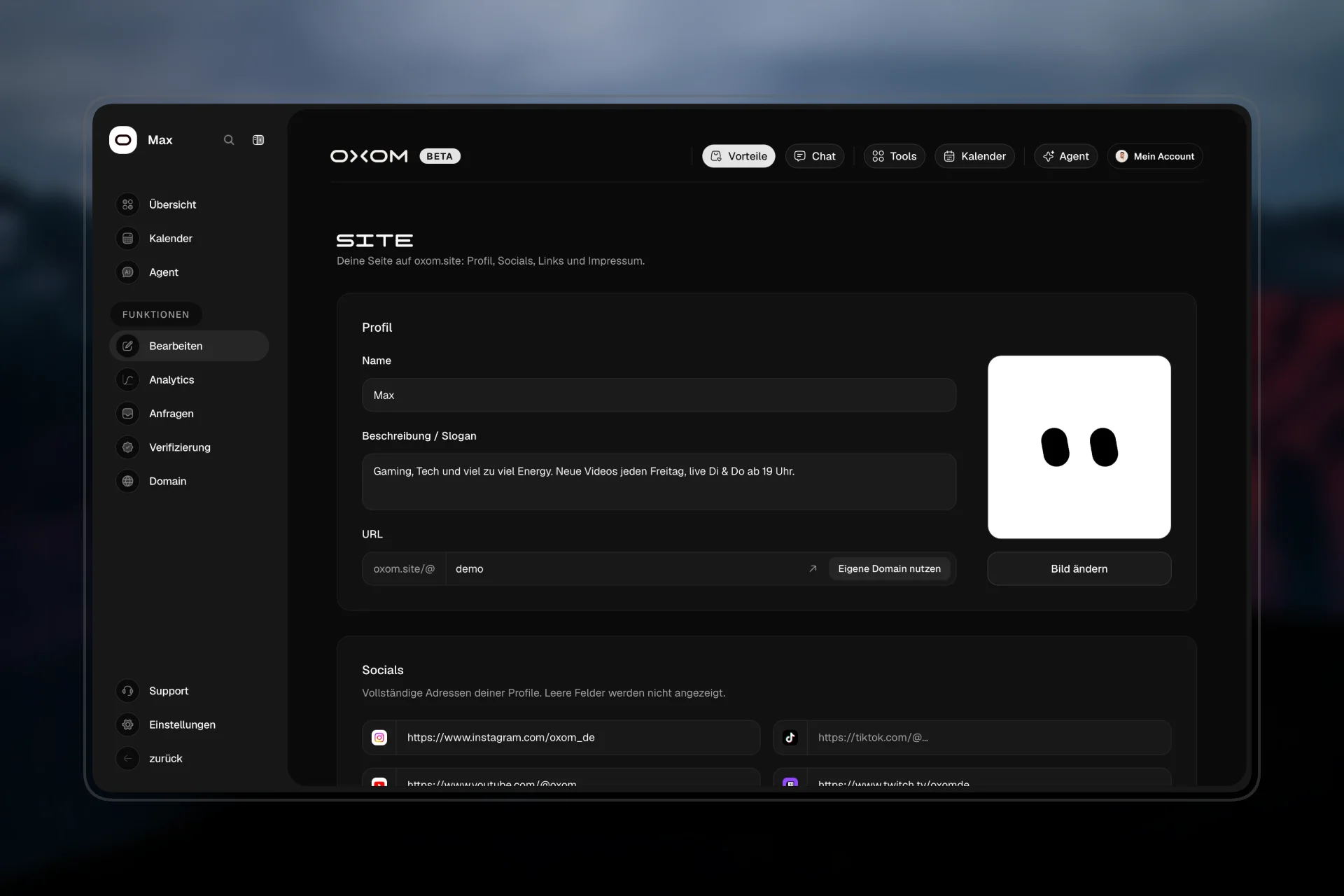The width and height of the screenshot is (1344, 896).
Task: Focus the Instagram URL field
Action: (x=577, y=737)
